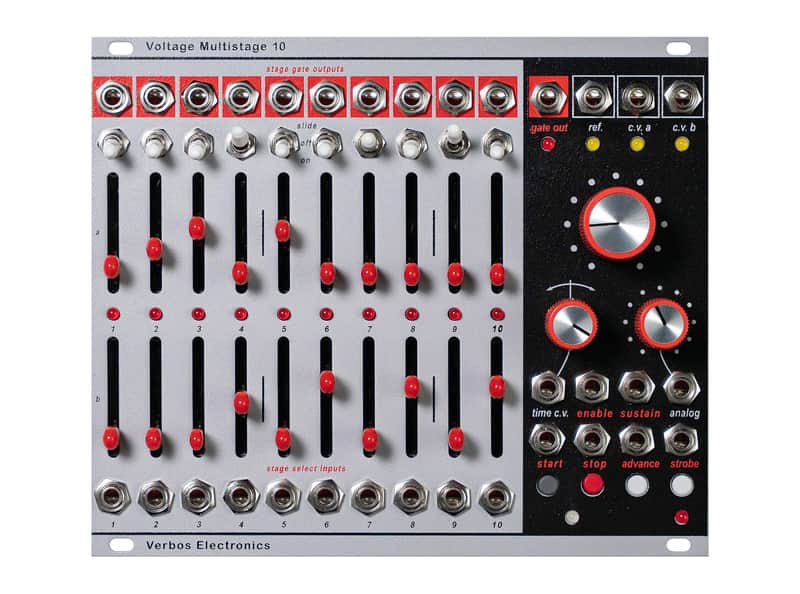Click the 'stage select inputs' label

[306, 468]
